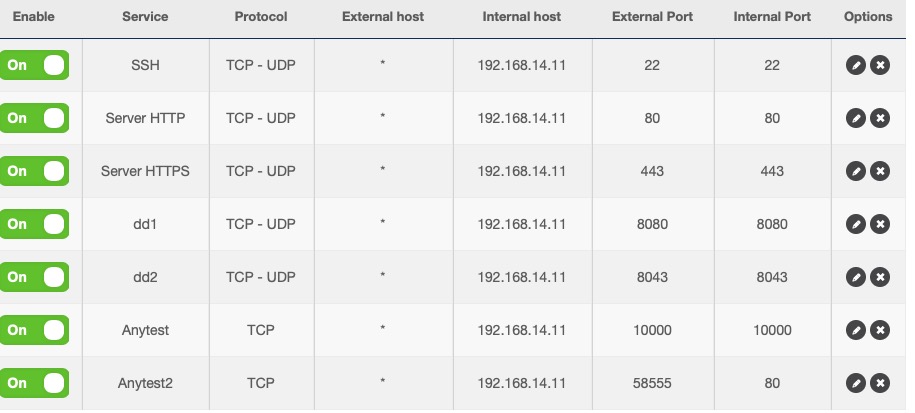Screen dimensions: 915x413
Task: Click the Service column header
Action: pos(145,17)
